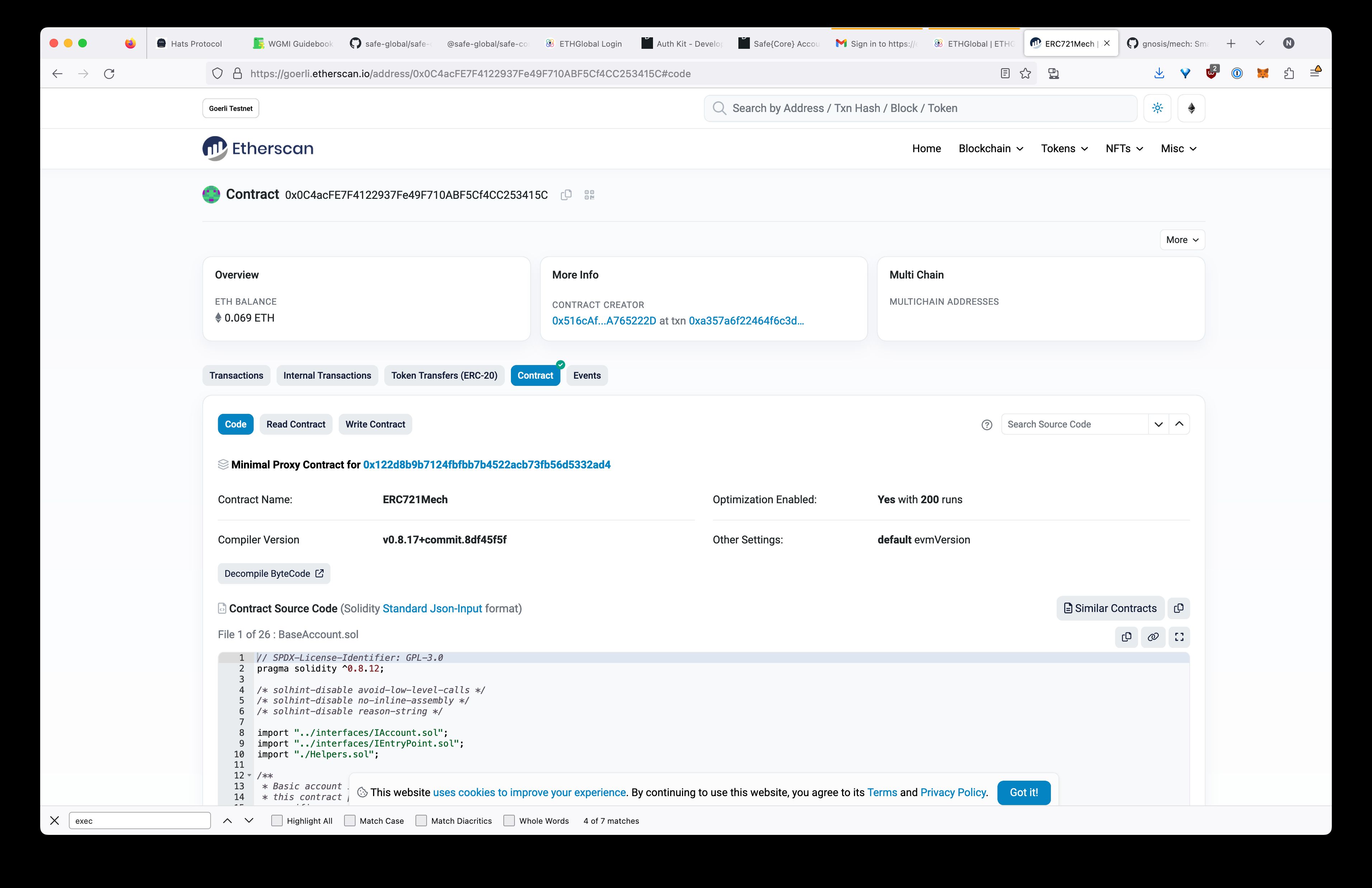This screenshot has height=888, width=1372.
Task: Switch to Transactions tab
Action: coord(236,375)
